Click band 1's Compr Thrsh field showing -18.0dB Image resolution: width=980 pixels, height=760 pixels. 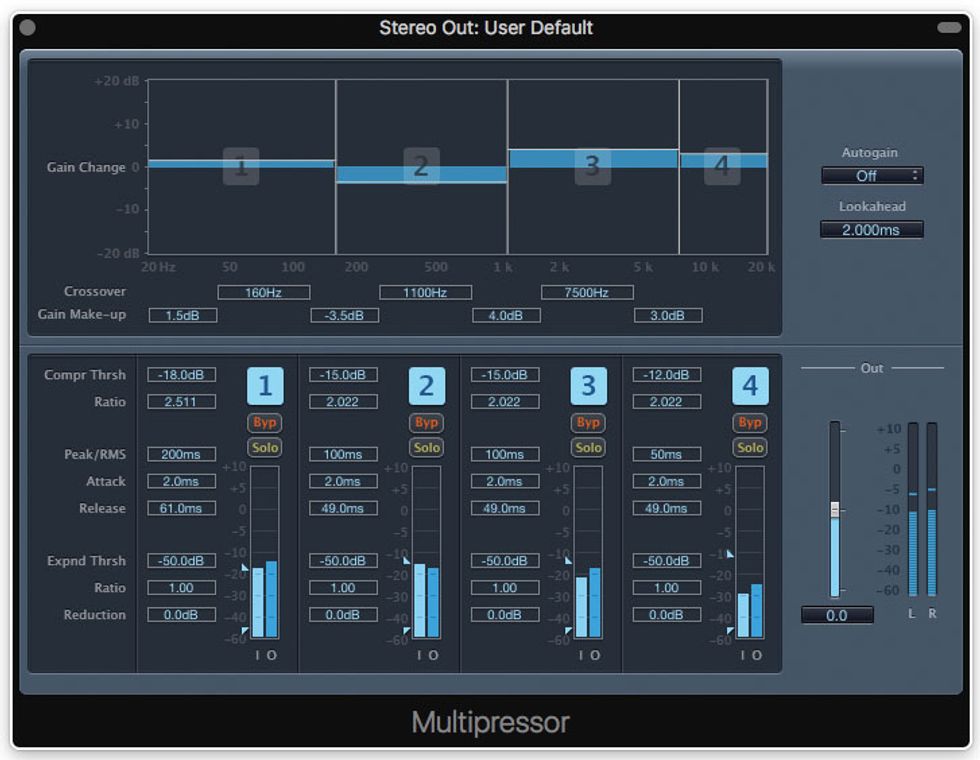tap(180, 375)
